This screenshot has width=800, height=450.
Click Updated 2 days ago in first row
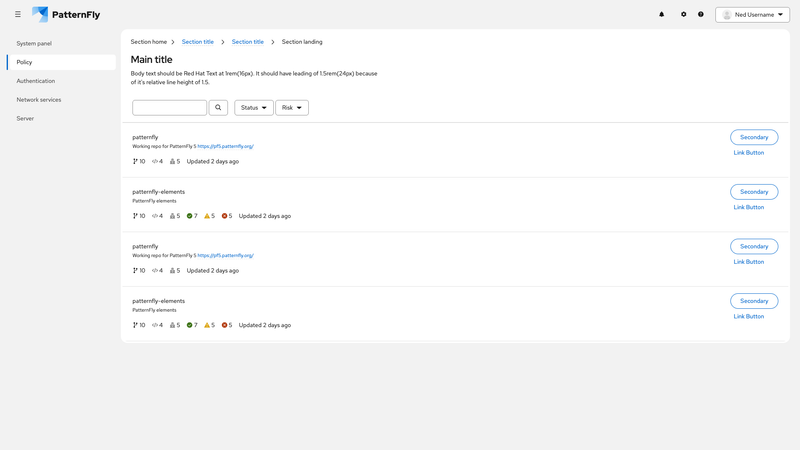point(213,161)
